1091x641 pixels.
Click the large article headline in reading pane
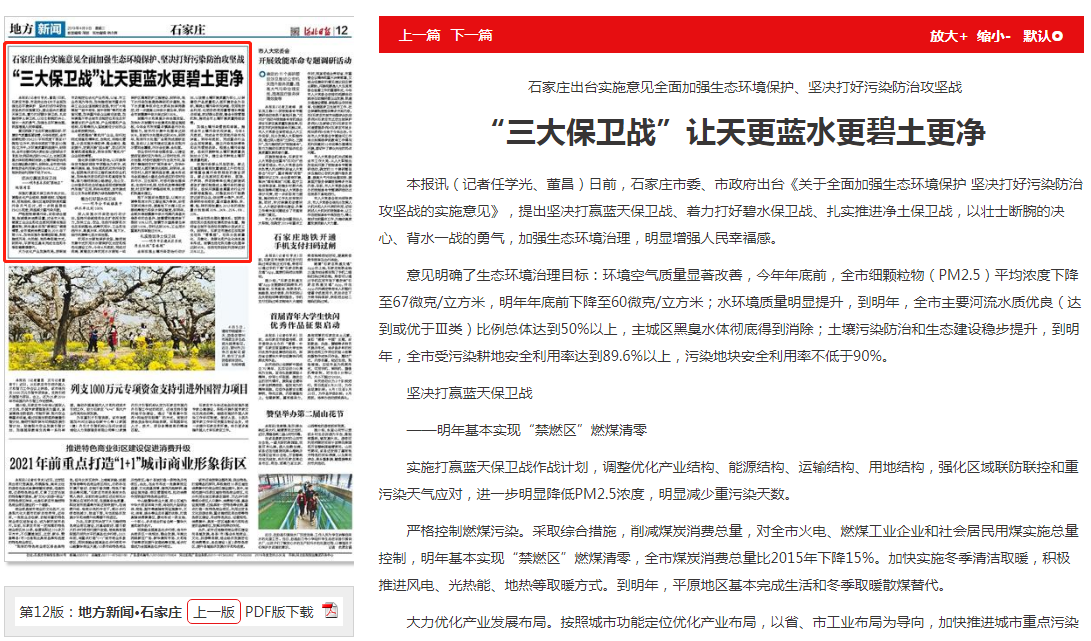pyautogui.click(x=737, y=131)
